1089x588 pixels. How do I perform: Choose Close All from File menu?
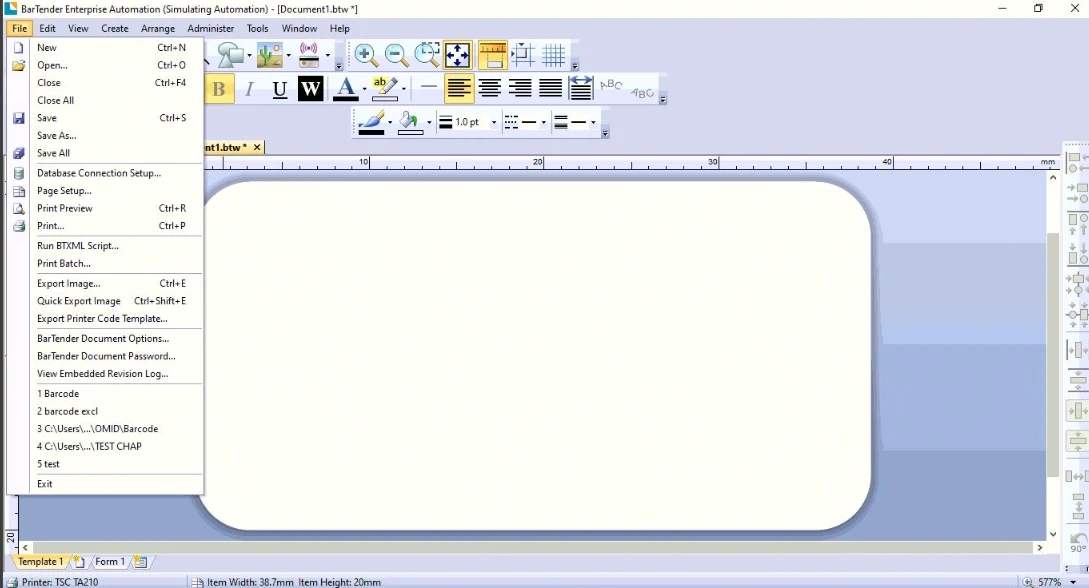point(56,100)
